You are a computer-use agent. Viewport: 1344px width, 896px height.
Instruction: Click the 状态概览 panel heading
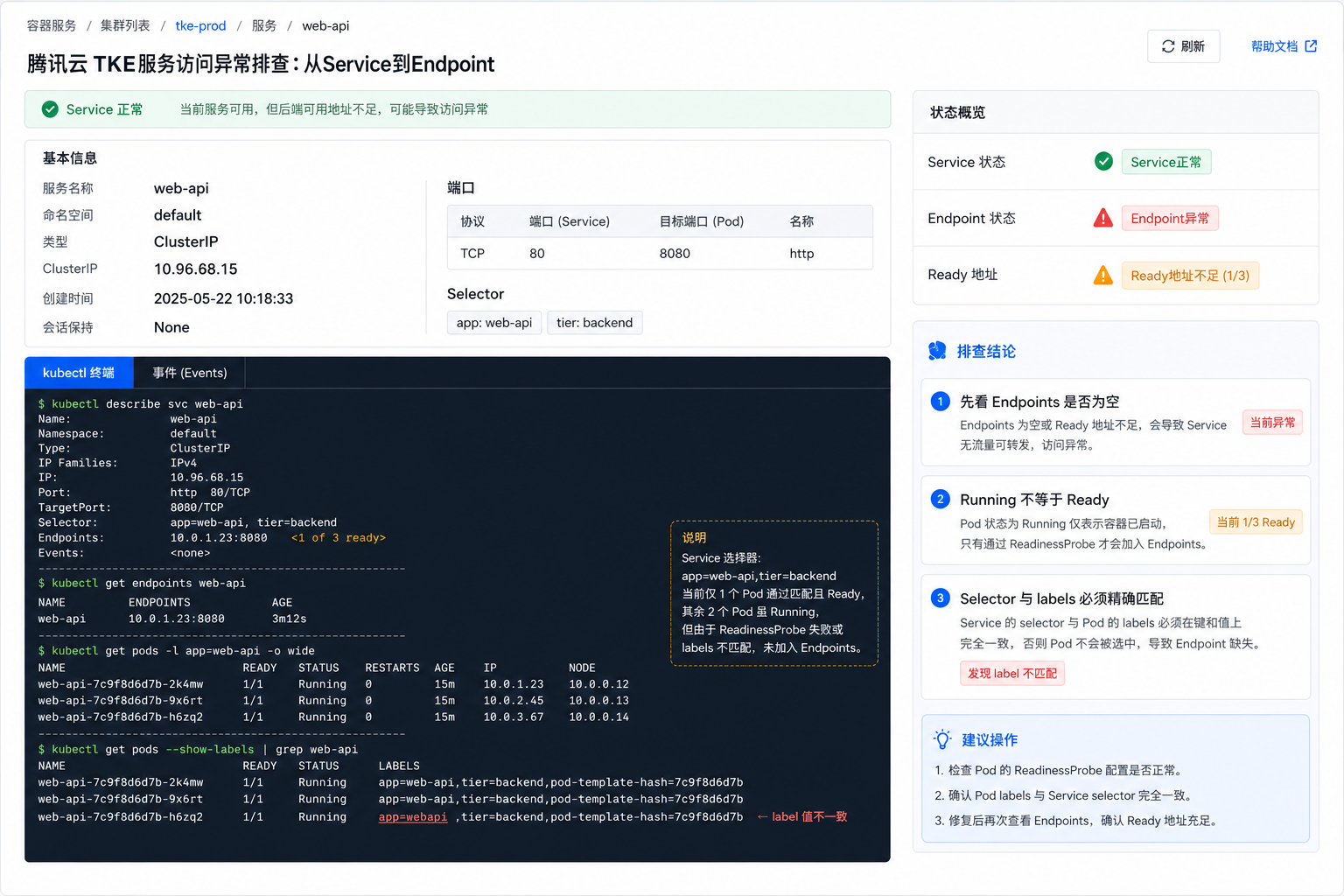(957, 113)
